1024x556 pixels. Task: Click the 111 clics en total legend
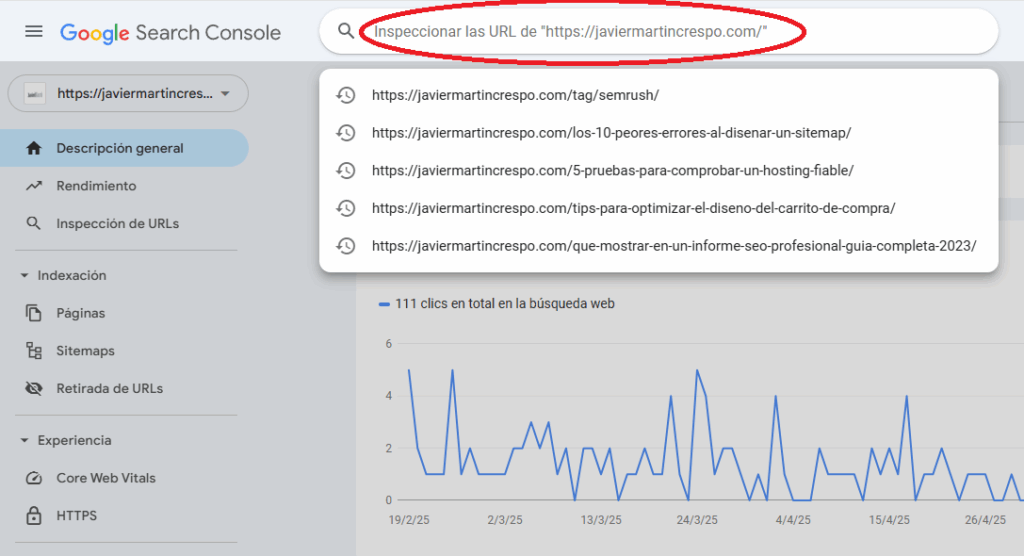[504, 304]
